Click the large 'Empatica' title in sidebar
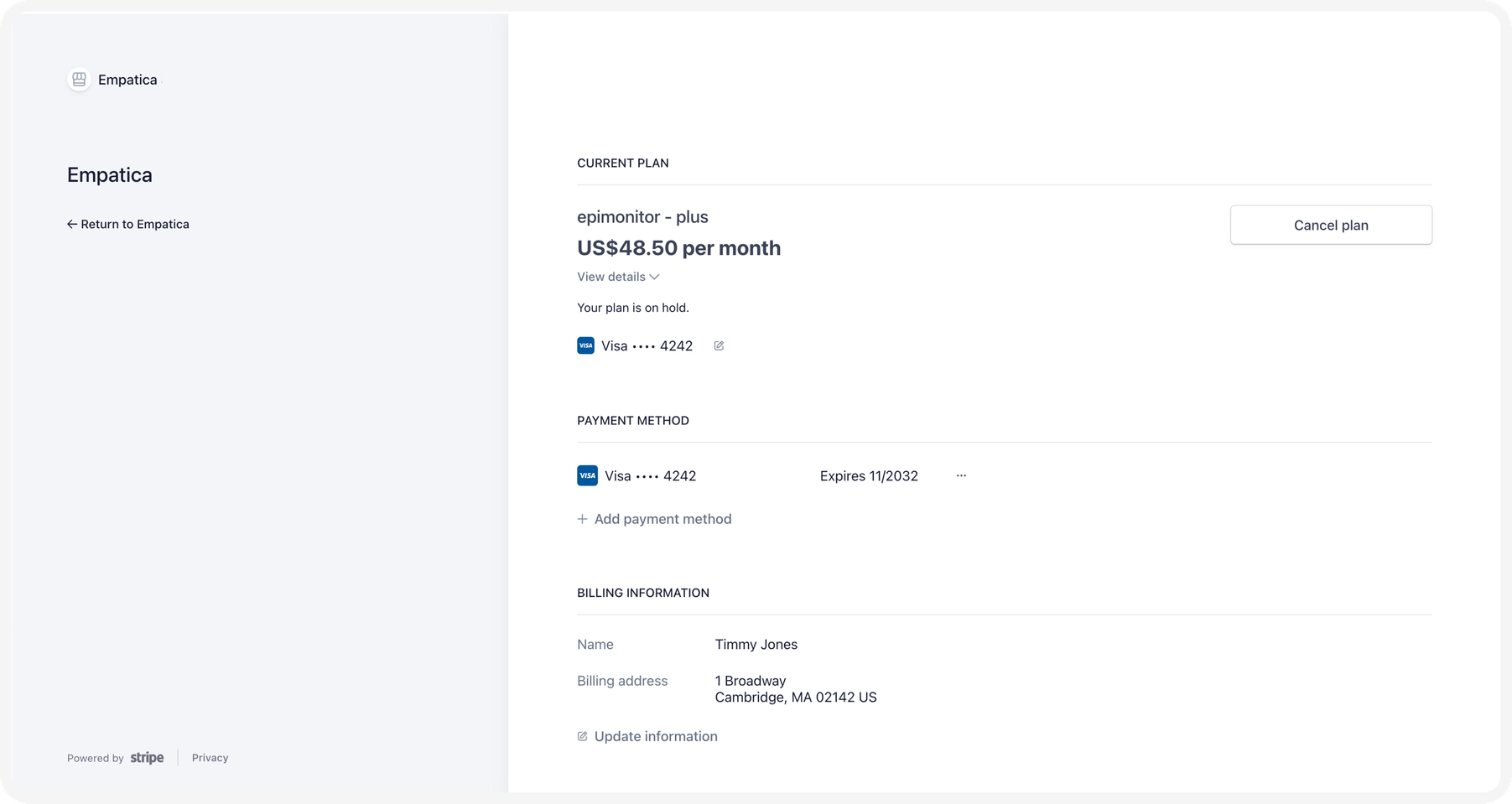Viewport: 1512px width, 804px height. coord(110,174)
